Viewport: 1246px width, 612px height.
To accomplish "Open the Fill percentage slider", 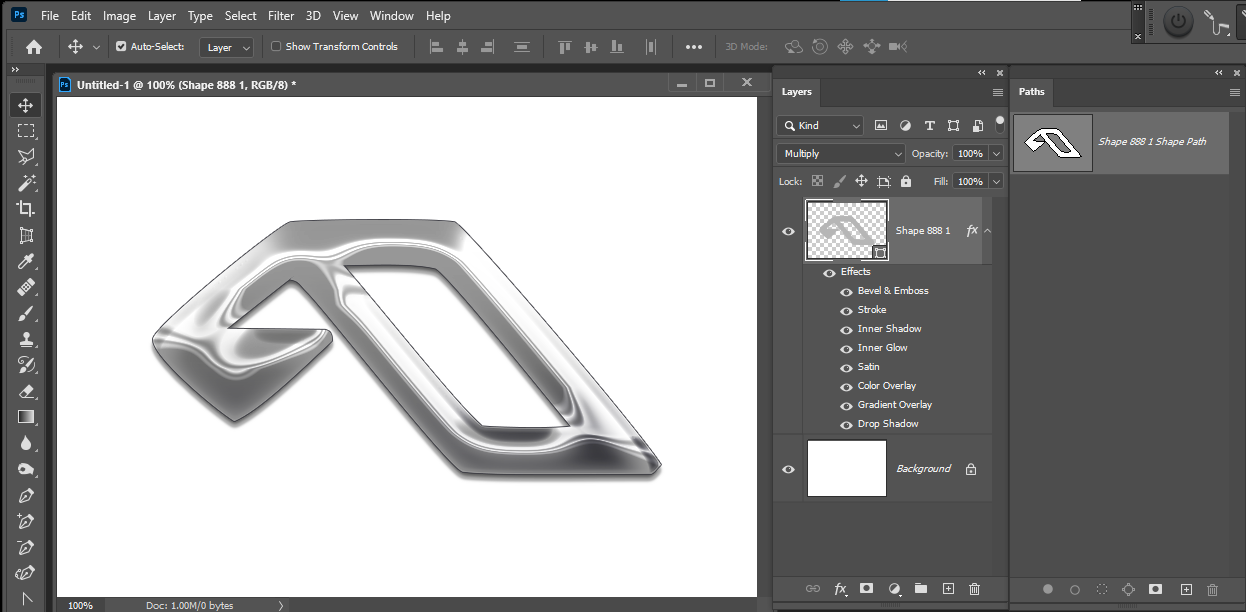I will click(996, 181).
